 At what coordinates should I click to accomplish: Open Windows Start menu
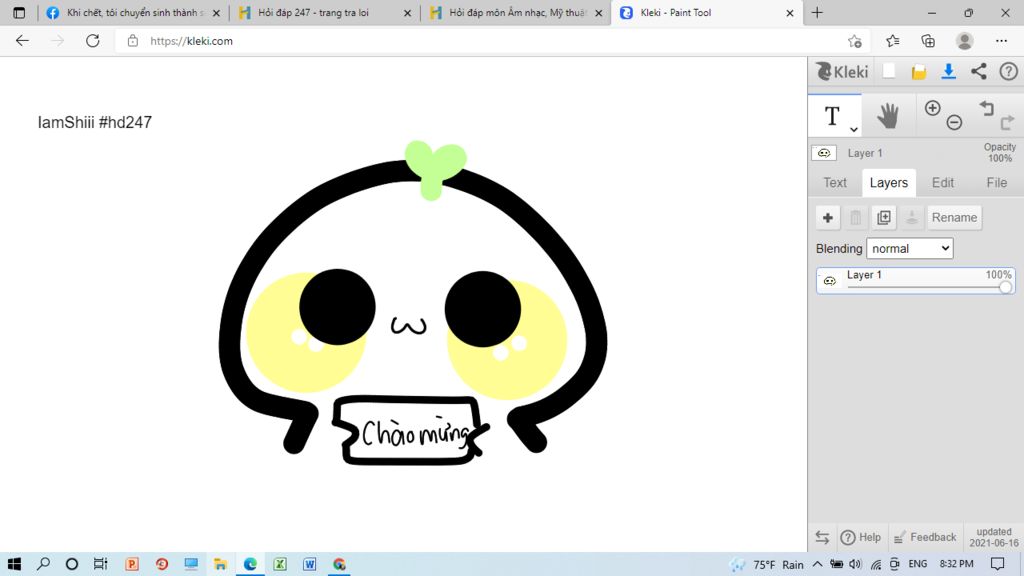[14, 564]
